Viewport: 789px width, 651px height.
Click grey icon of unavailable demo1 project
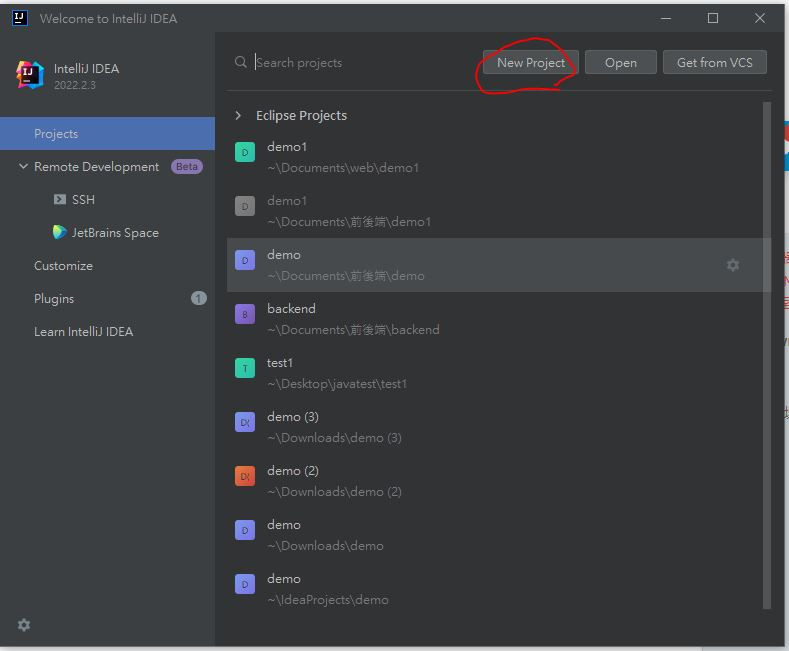click(245, 206)
